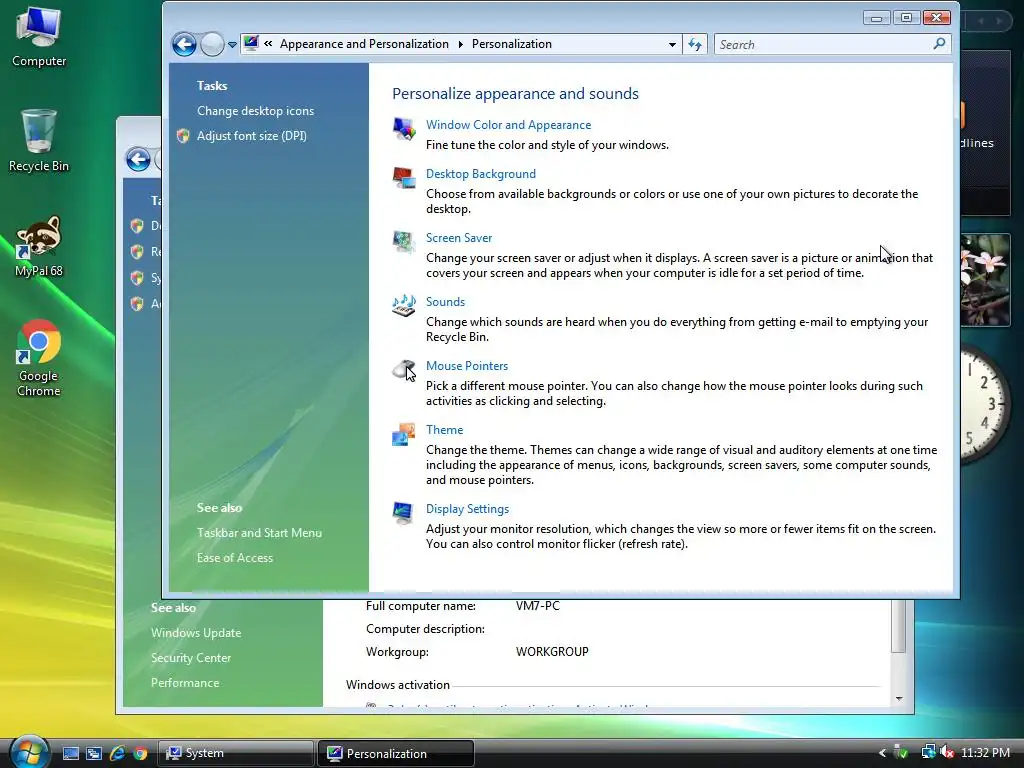This screenshot has width=1024, height=768.
Task: Click Switch between windows quick launch icon
Action: point(94,753)
